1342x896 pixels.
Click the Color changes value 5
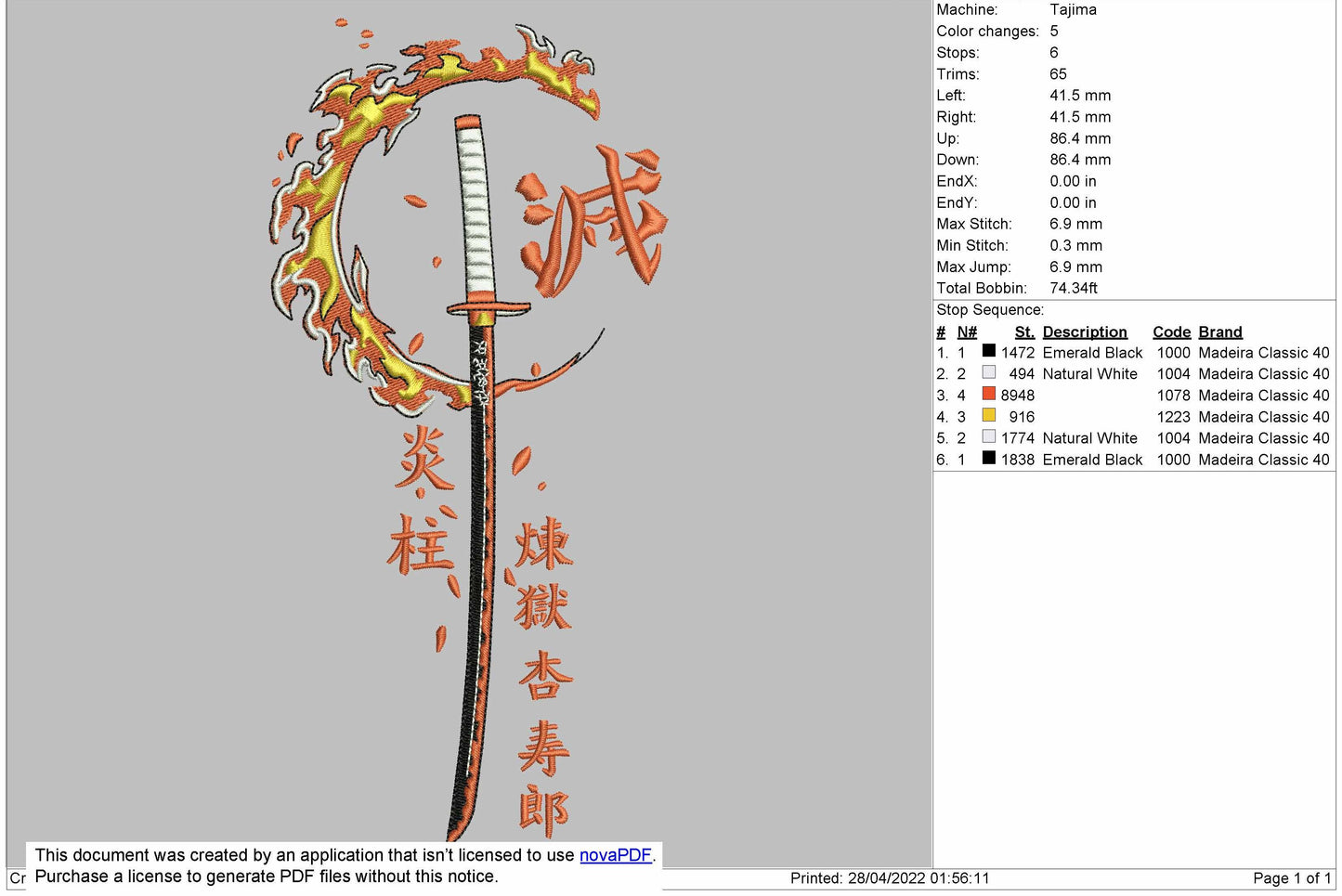pos(1054,31)
